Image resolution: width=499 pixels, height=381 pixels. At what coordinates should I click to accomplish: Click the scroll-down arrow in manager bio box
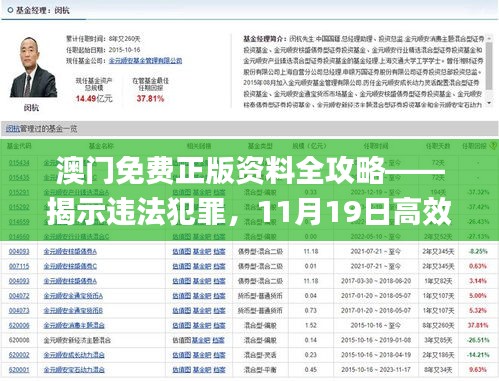point(489,103)
